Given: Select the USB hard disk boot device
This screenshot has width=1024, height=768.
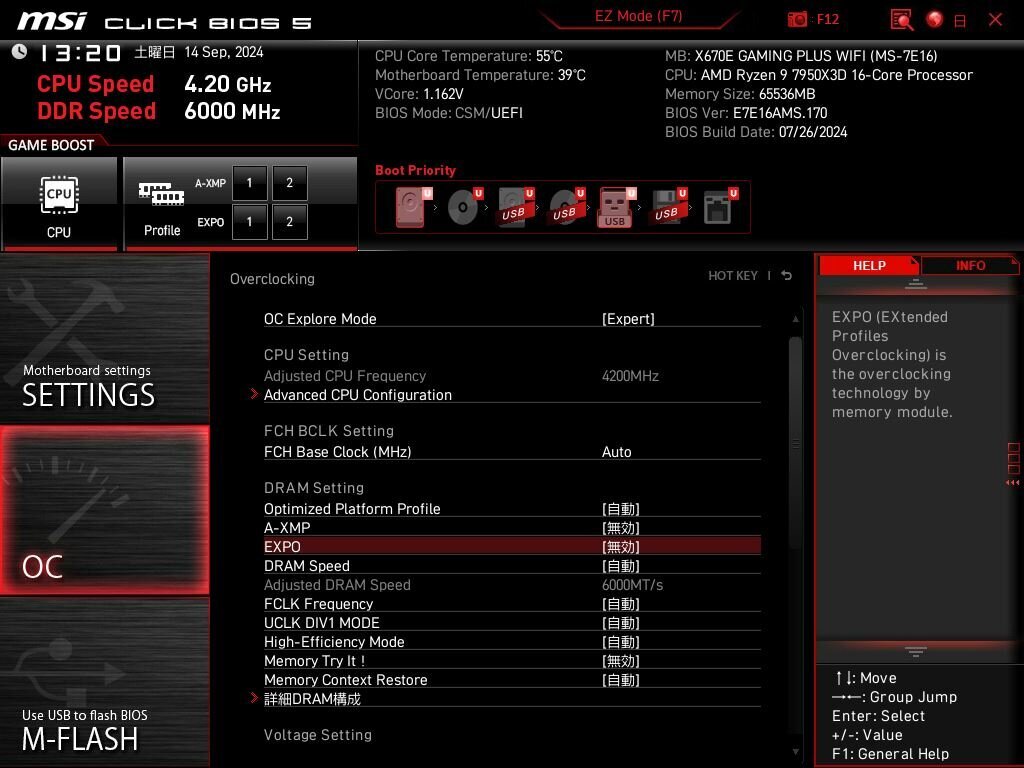Looking at the screenshot, I should pos(516,207).
